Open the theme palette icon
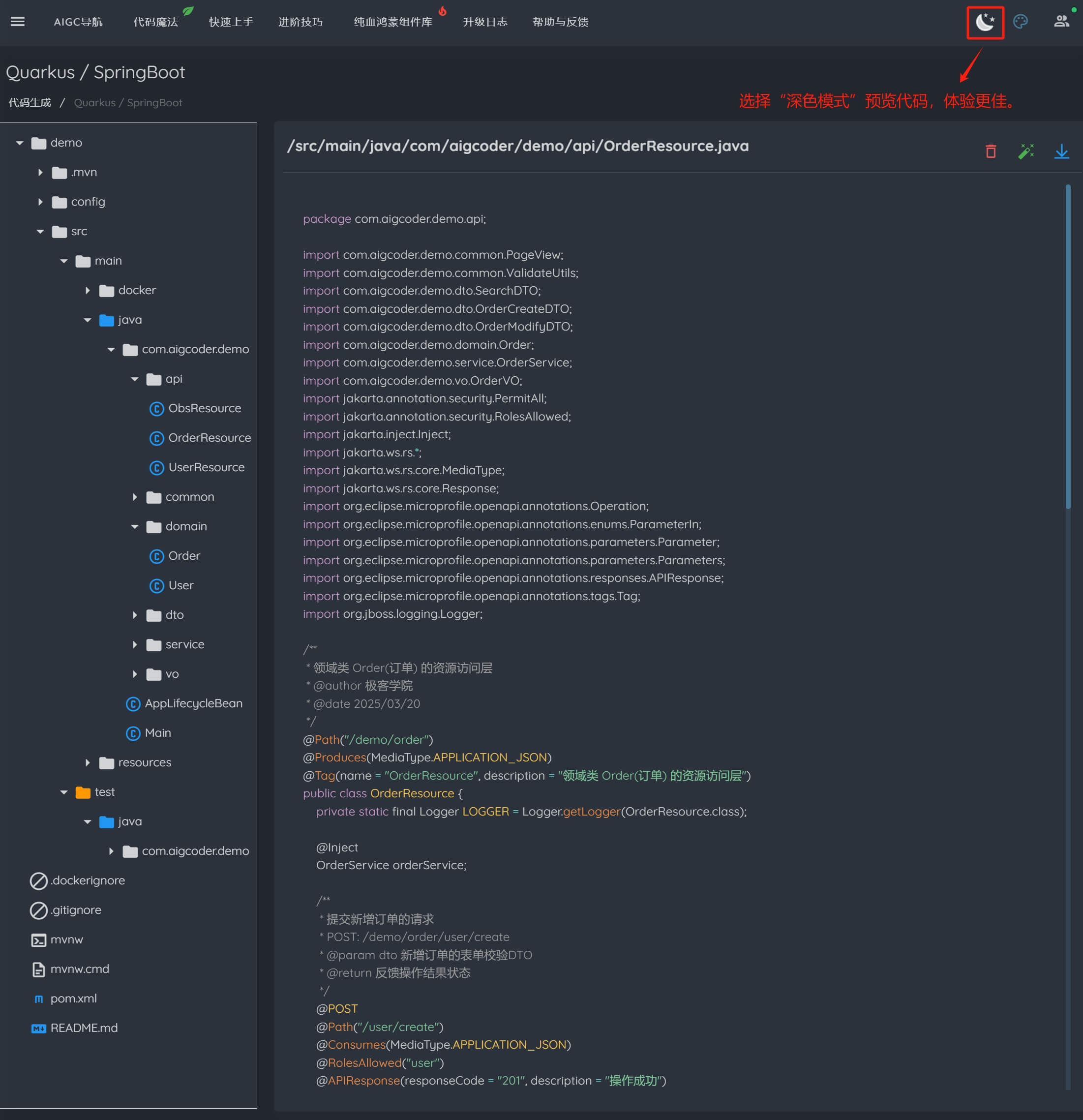The height and width of the screenshot is (1120, 1083). 1020,22
